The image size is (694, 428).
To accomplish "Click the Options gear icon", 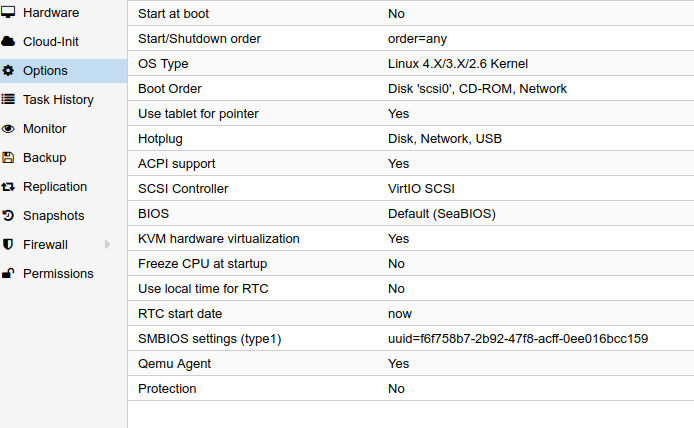I will click(8, 70).
